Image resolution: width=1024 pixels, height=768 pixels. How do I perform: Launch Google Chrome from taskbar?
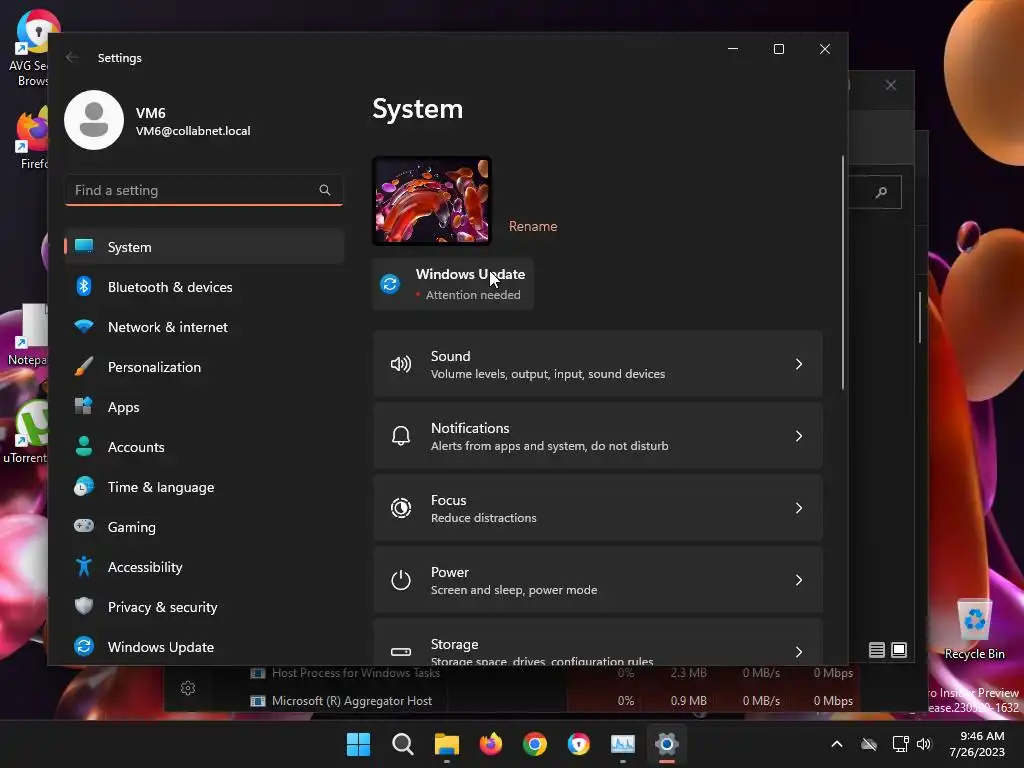click(x=535, y=744)
